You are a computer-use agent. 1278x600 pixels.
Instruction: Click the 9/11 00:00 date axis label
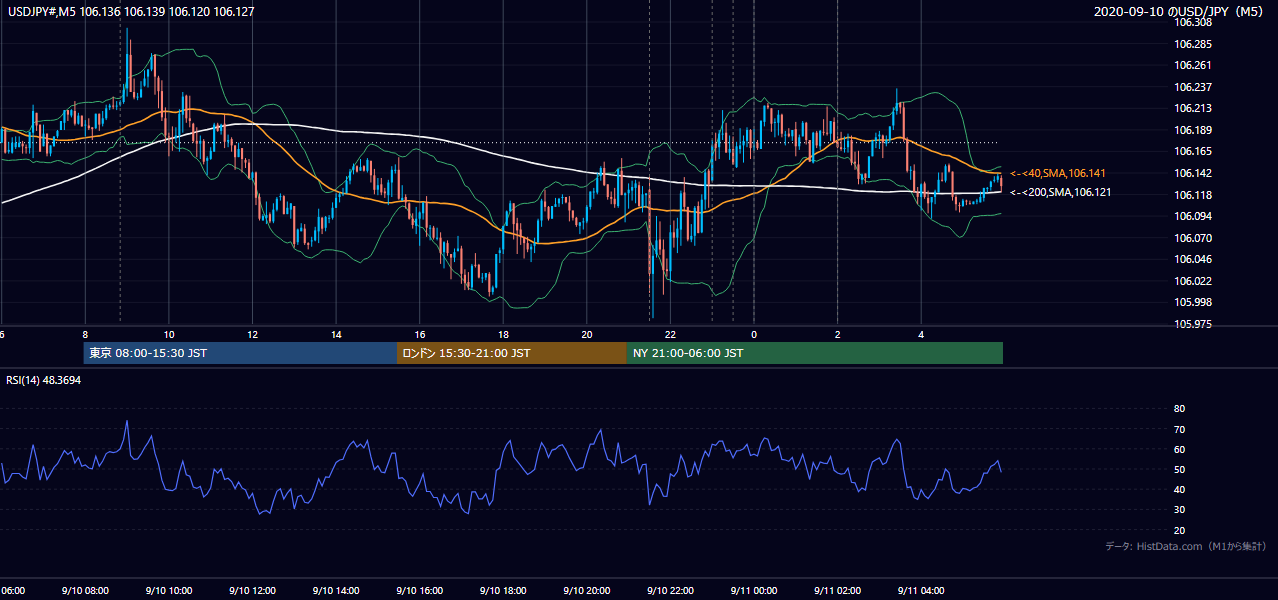click(x=753, y=591)
